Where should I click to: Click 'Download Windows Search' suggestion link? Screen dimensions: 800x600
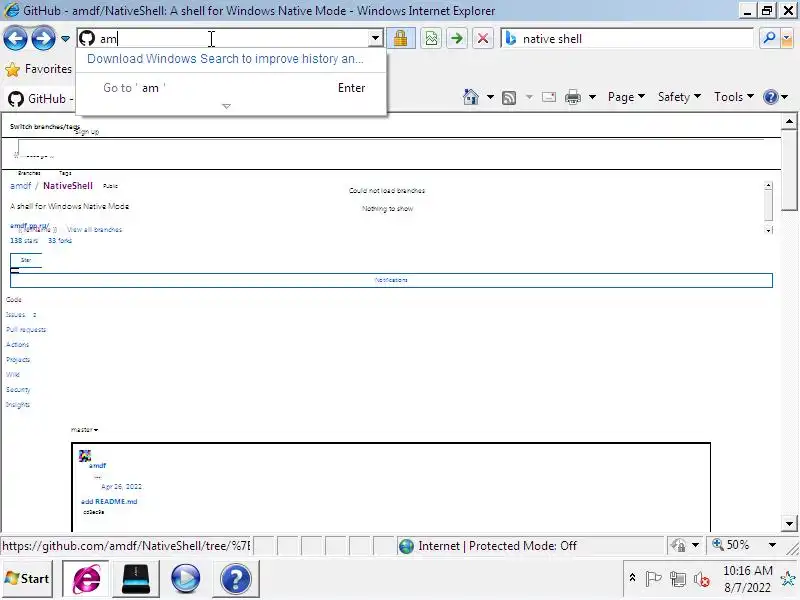pos(225,59)
